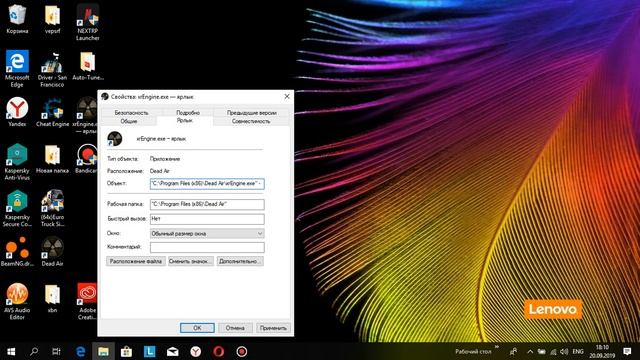Viewport: 640px width, 360px height.
Task: Click the Применить button
Action: (x=273, y=328)
